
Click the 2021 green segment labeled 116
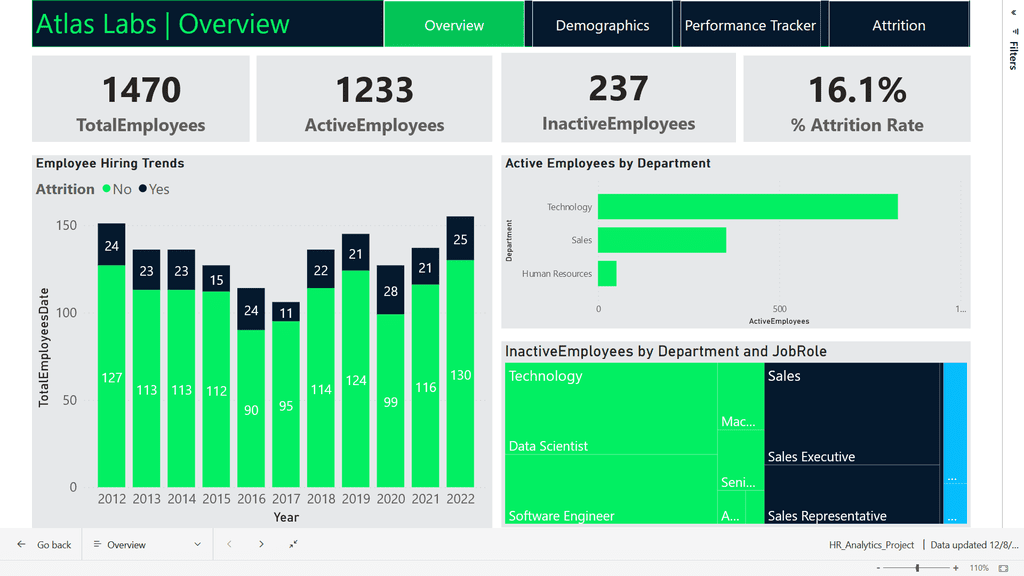(x=425, y=386)
